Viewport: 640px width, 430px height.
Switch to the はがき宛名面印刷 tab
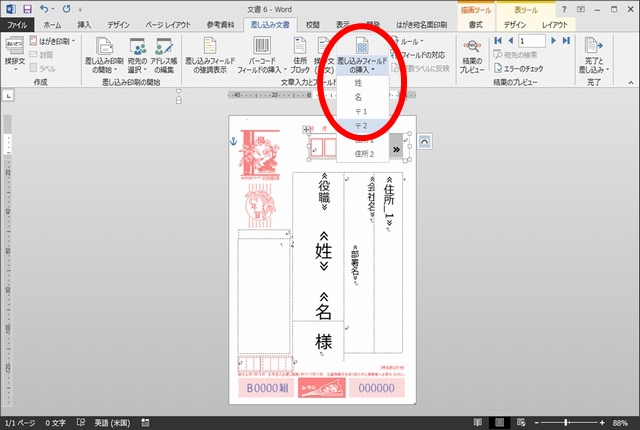(x=422, y=25)
